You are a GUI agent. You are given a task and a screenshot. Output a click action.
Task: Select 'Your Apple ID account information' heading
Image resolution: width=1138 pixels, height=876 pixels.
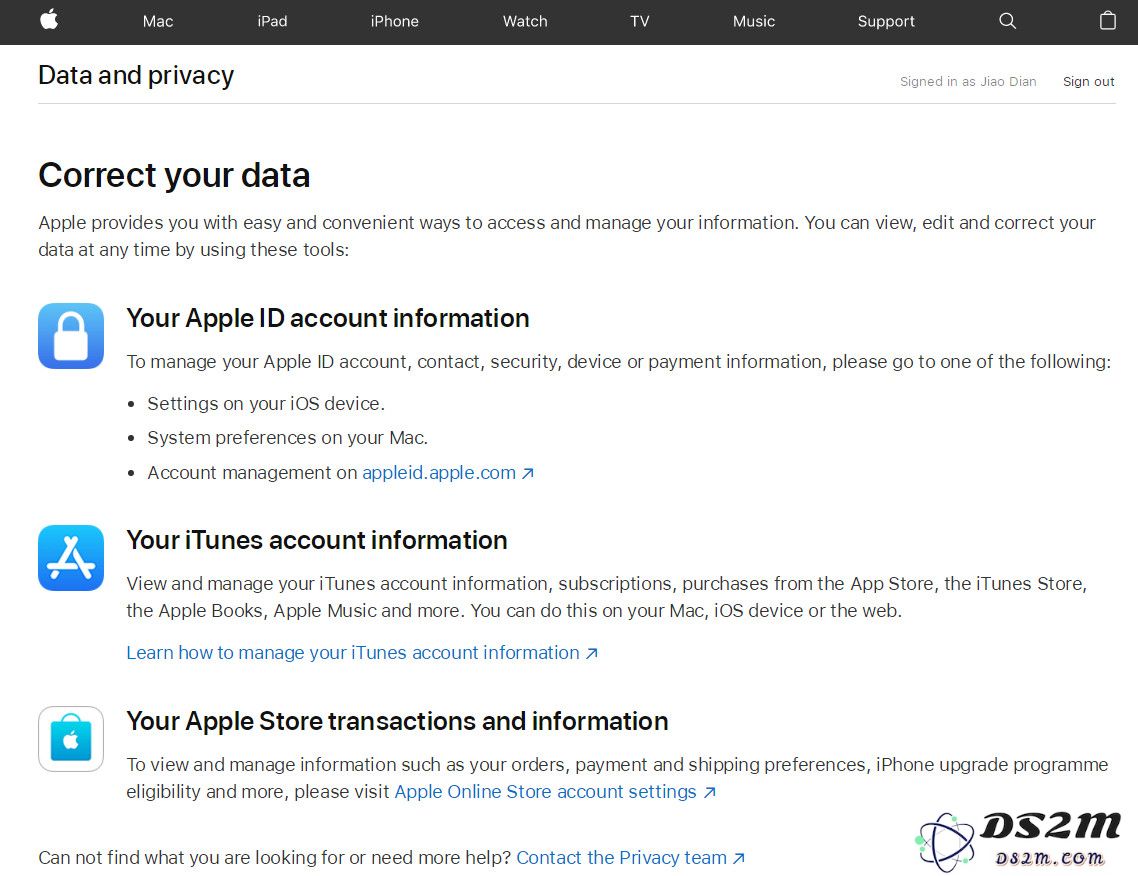click(328, 319)
